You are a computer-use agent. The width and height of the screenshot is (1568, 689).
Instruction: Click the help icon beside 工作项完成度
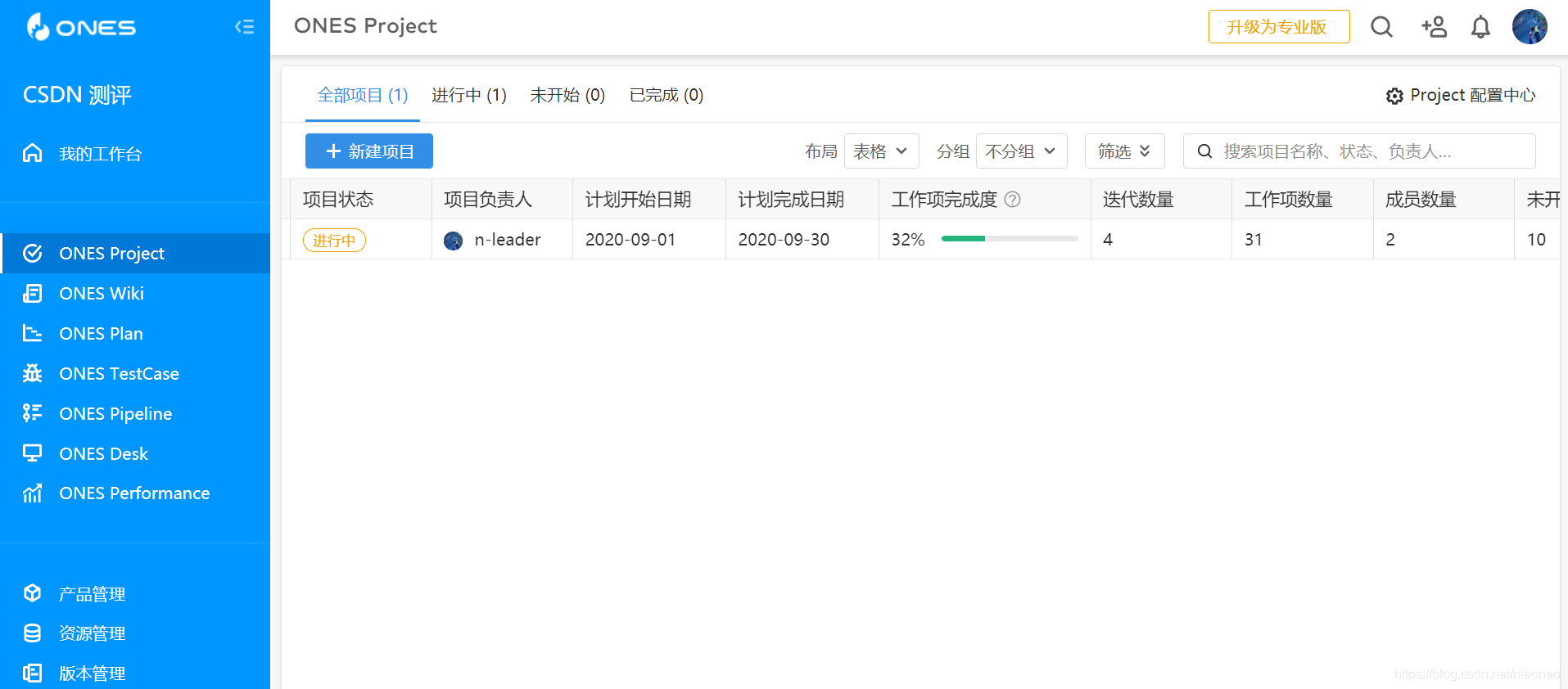coord(1013,199)
